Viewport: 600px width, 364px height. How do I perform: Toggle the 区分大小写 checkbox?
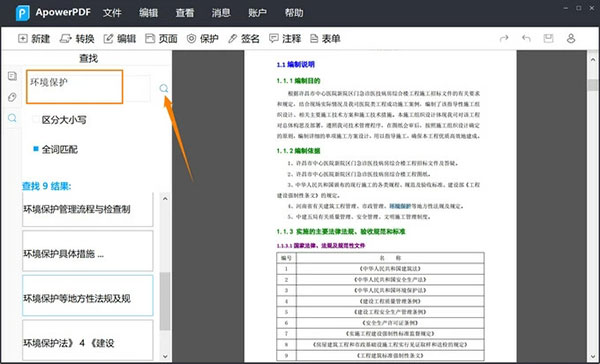coord(36,119)
